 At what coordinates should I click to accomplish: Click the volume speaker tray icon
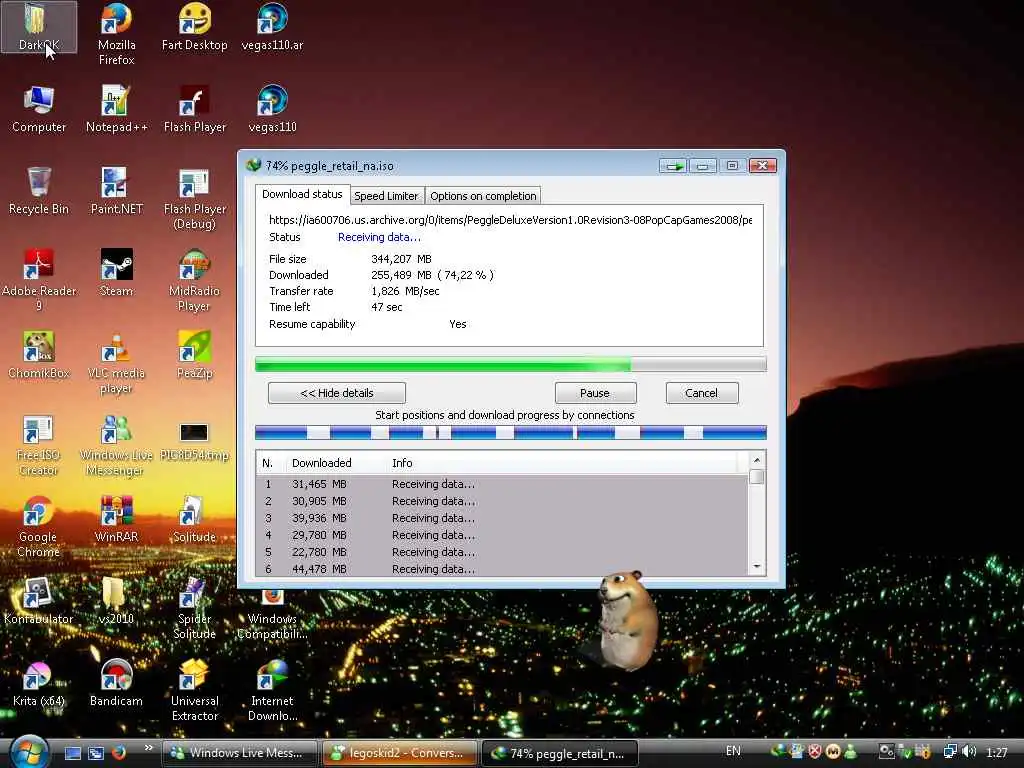(969, 752)
